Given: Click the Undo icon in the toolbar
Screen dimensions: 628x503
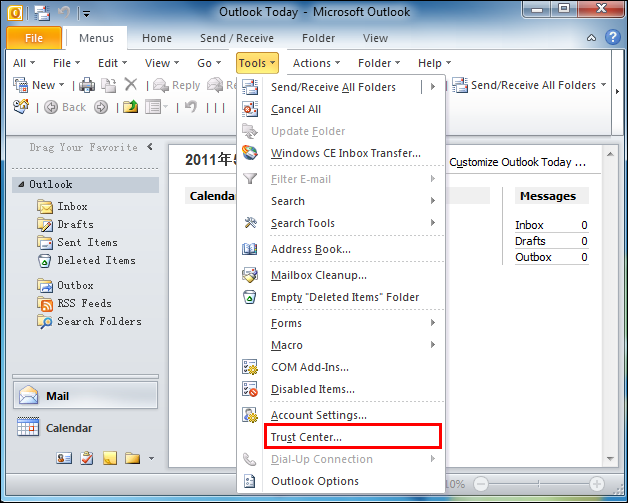Looking at the screenshot, I should click(191, 107).
